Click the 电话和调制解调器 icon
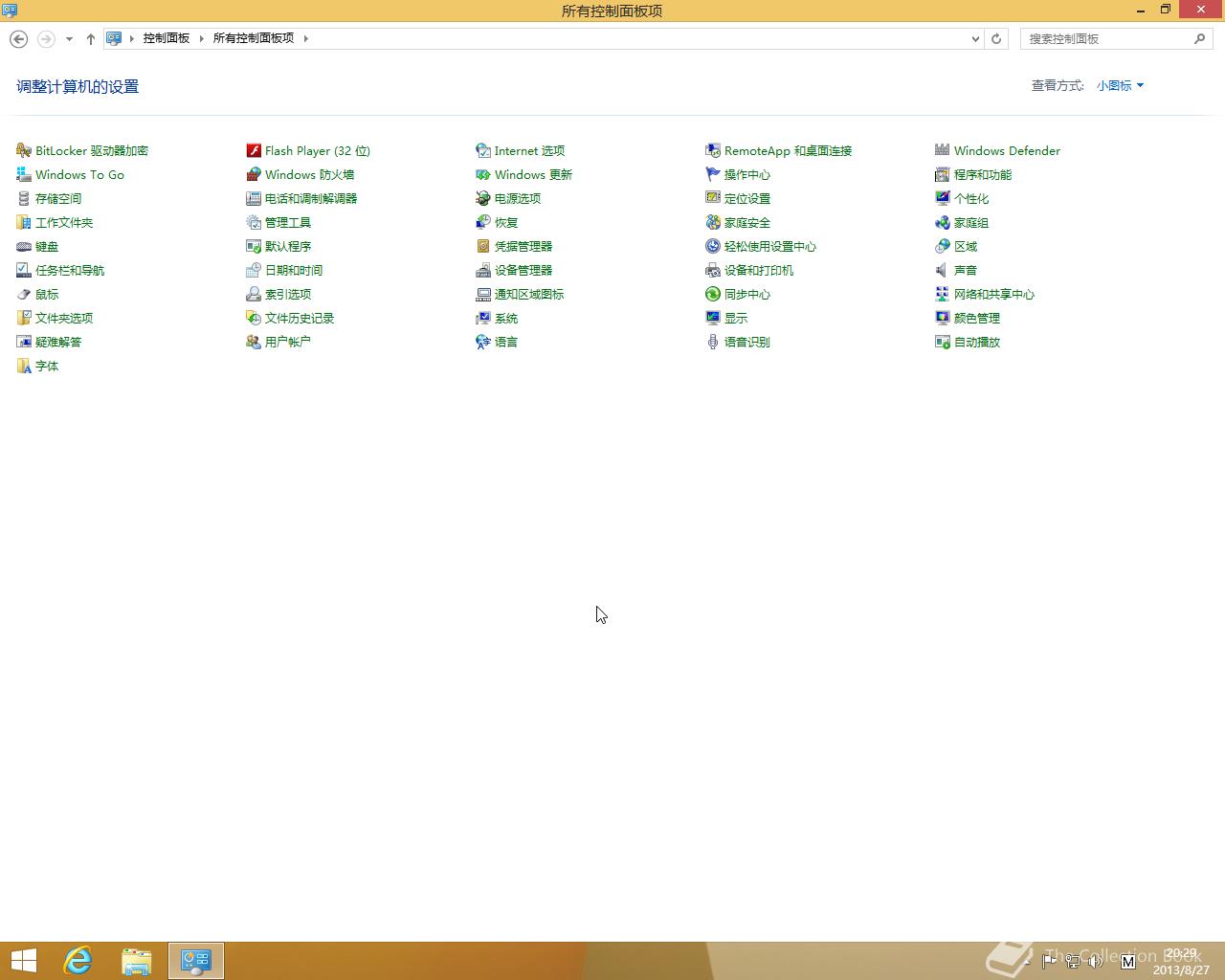Image resolution: width=1225 pixels, height=980 pixels. [x=254, y=198]
